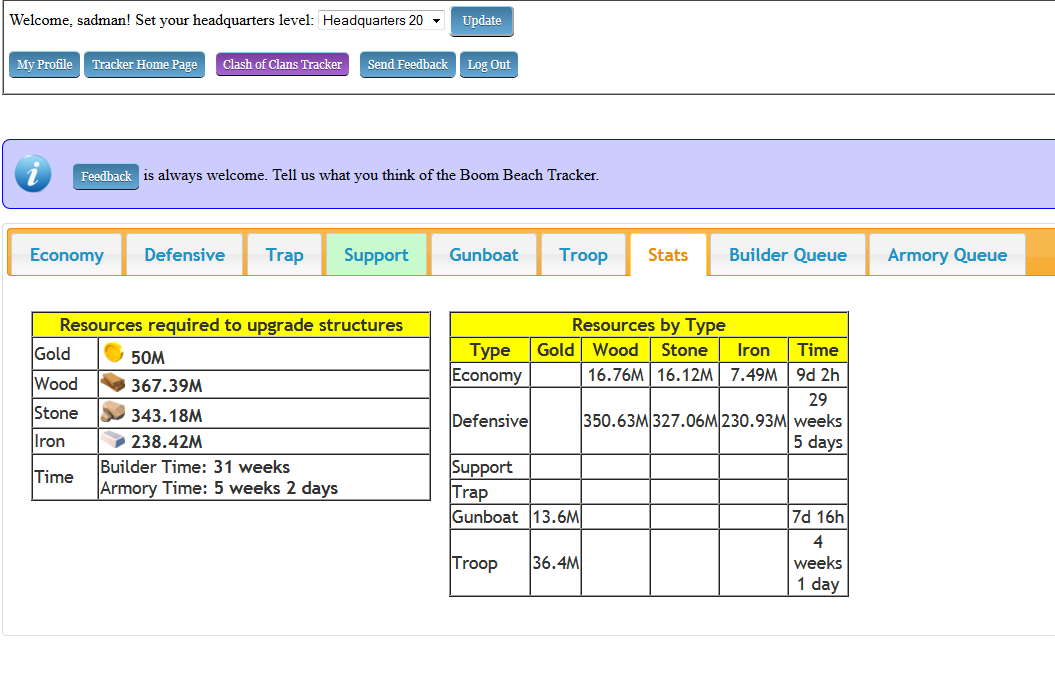Switch to the Economy tab

pos(66,255)
